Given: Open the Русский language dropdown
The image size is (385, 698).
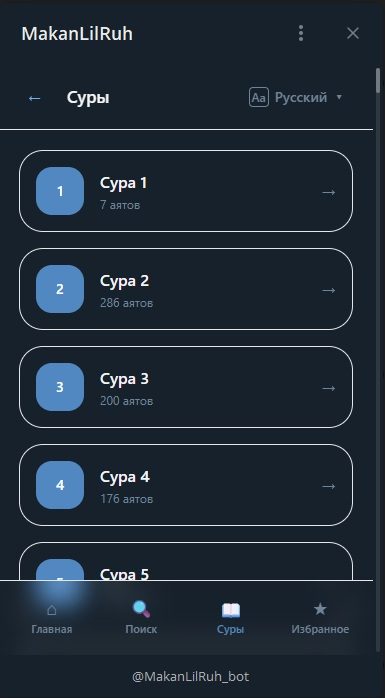Looking at the screenshot, I should point(296,97).
